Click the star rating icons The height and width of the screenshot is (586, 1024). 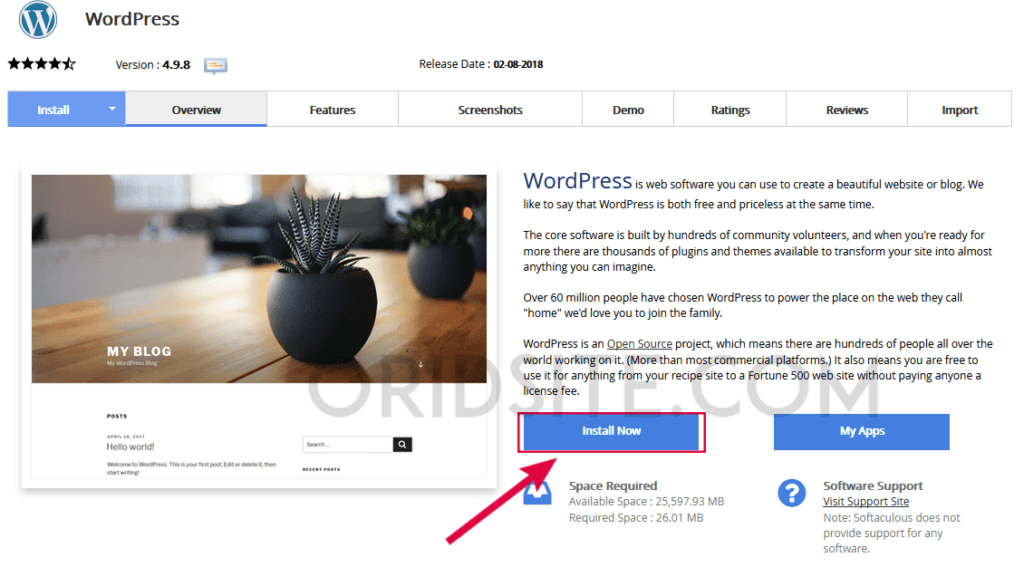coord(42,64)
